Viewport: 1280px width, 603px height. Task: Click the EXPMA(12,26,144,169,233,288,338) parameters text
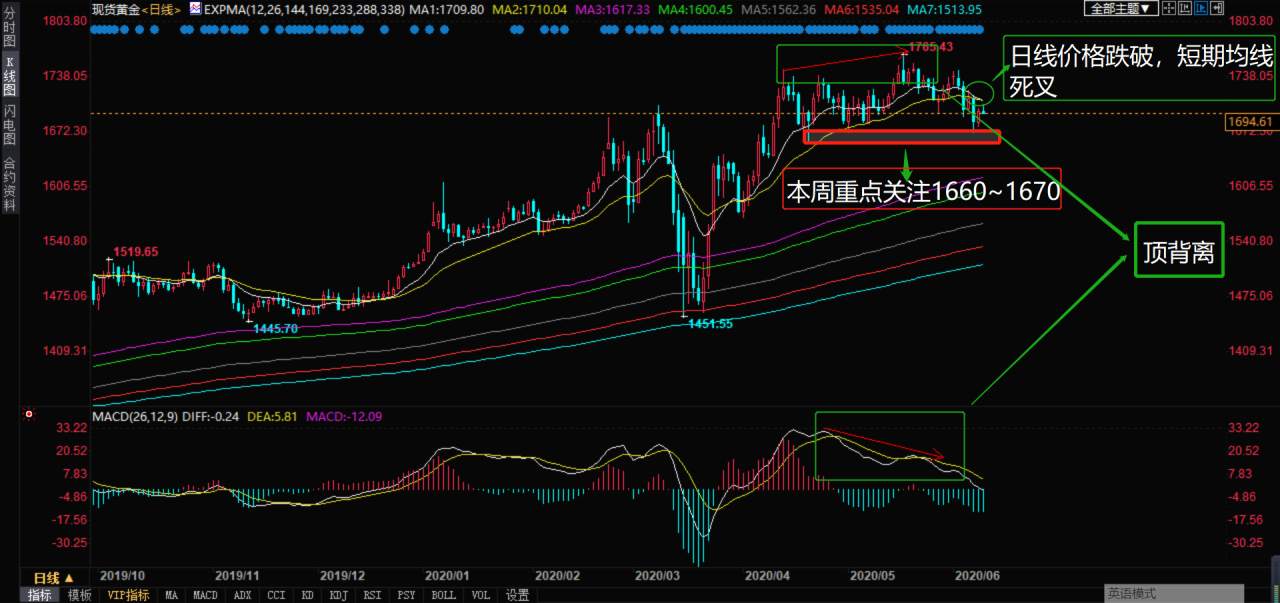click(x=305, y=8)
